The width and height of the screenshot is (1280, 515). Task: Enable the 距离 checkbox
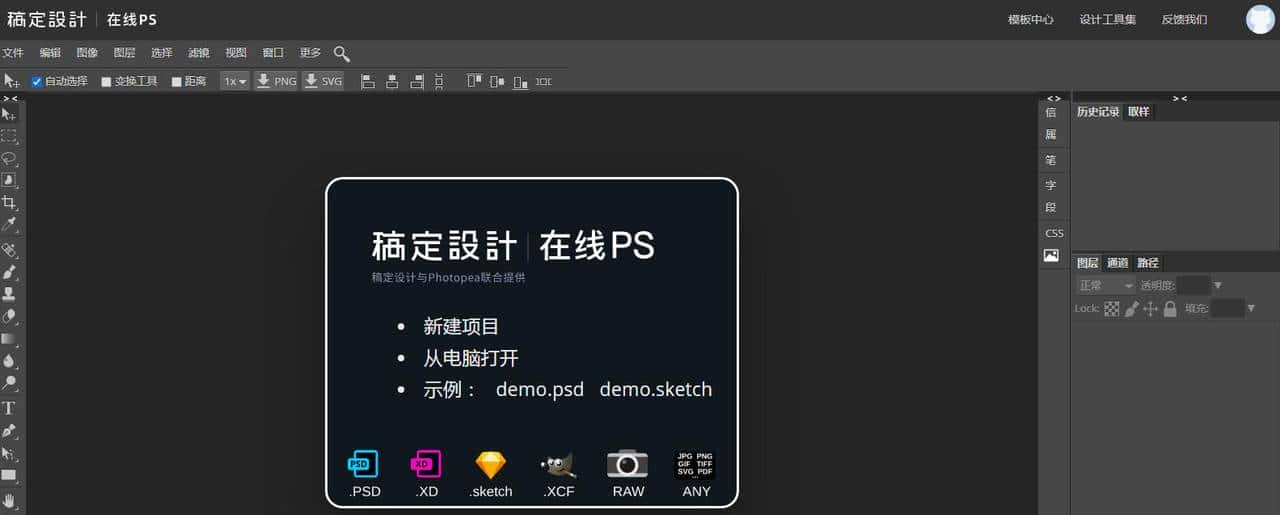pos(177,82)
